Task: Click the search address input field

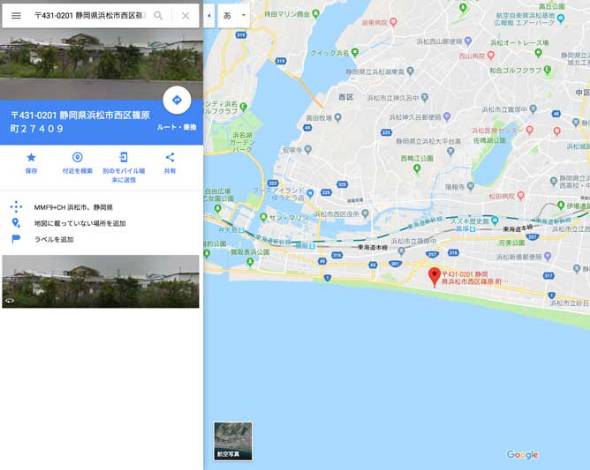Action: coord(89,15)
